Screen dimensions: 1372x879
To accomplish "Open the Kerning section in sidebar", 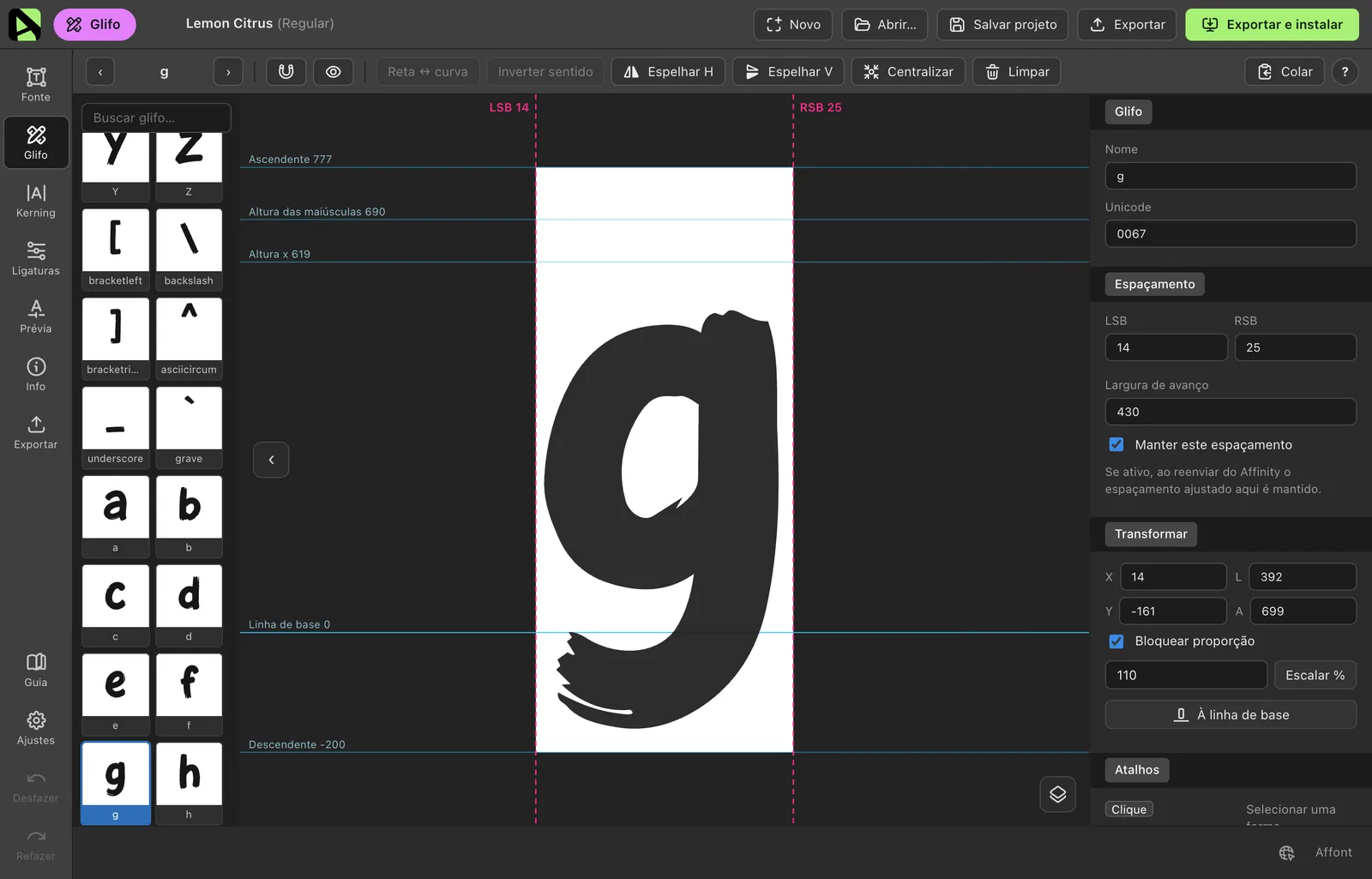I will [x=36, y=200].
